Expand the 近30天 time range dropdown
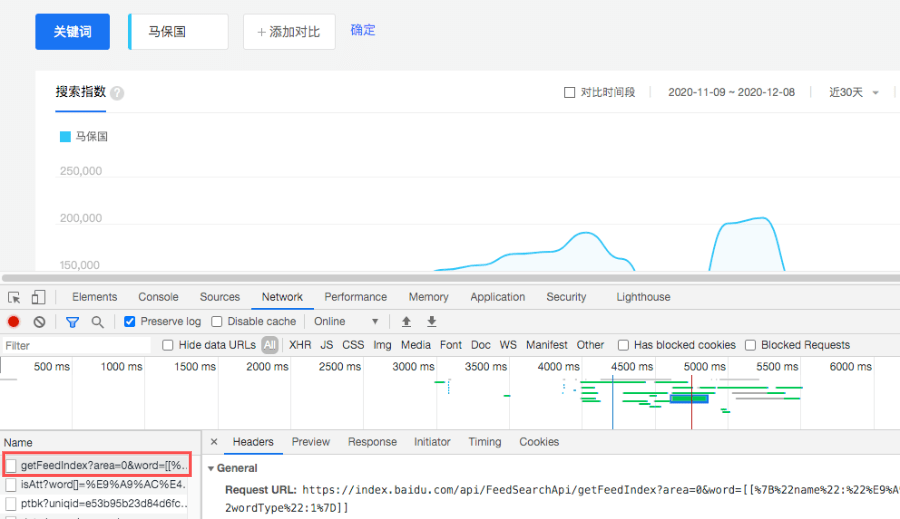Viewport: 900px width, 519px height. [854, 92]
